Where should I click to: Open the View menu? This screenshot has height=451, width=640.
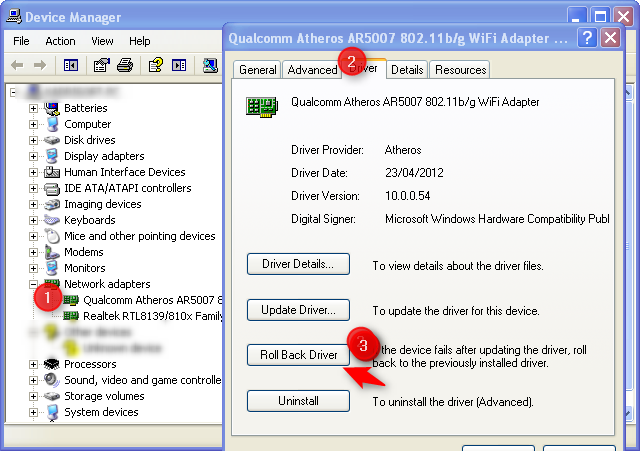coord(102,41)
